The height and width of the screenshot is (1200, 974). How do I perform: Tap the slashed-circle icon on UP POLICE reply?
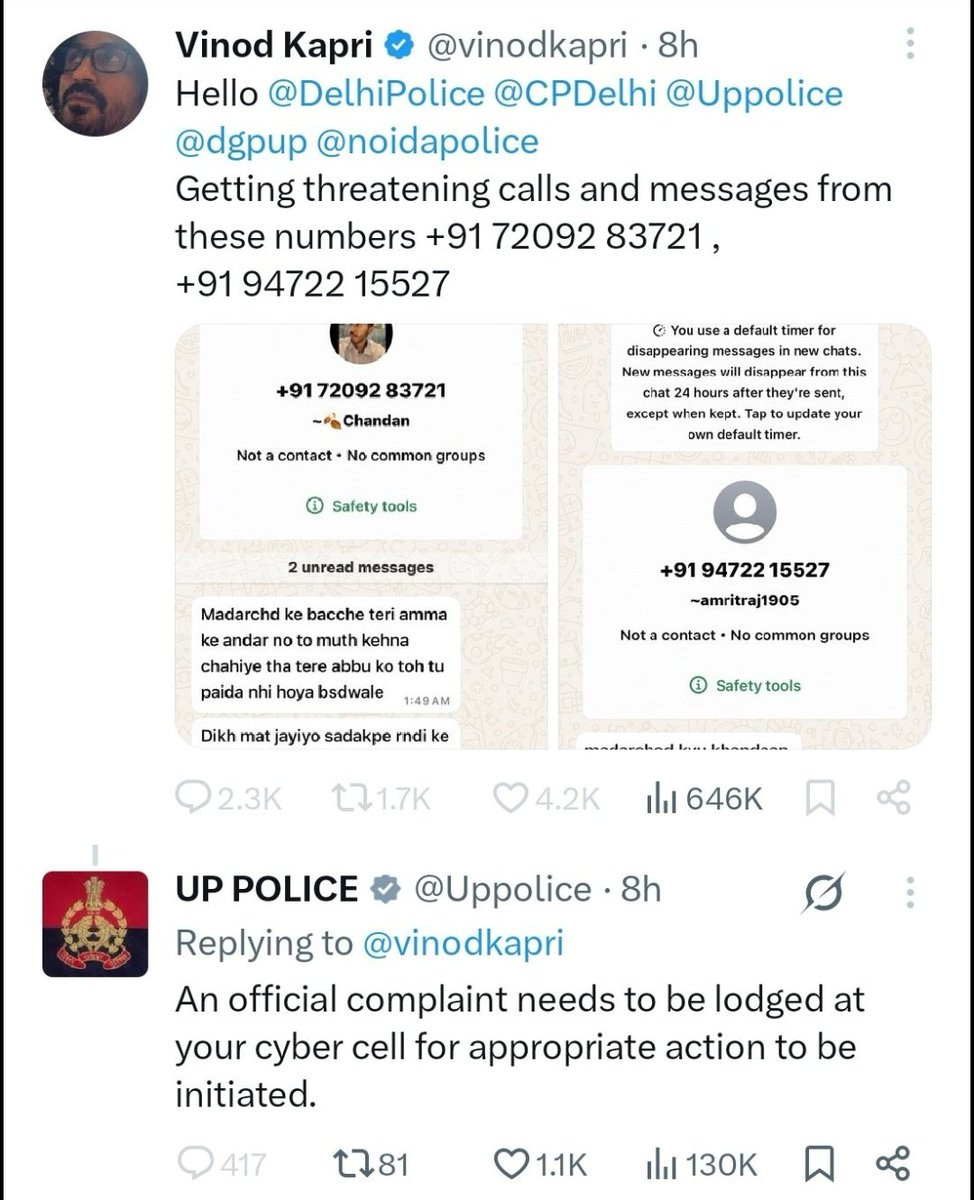click(x=823, y=893)
